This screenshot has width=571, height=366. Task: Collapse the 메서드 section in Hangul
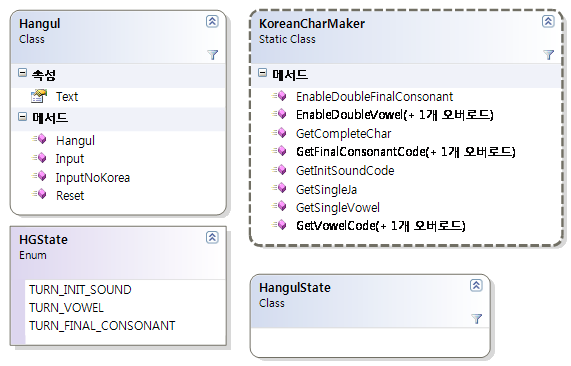[22, 117]
